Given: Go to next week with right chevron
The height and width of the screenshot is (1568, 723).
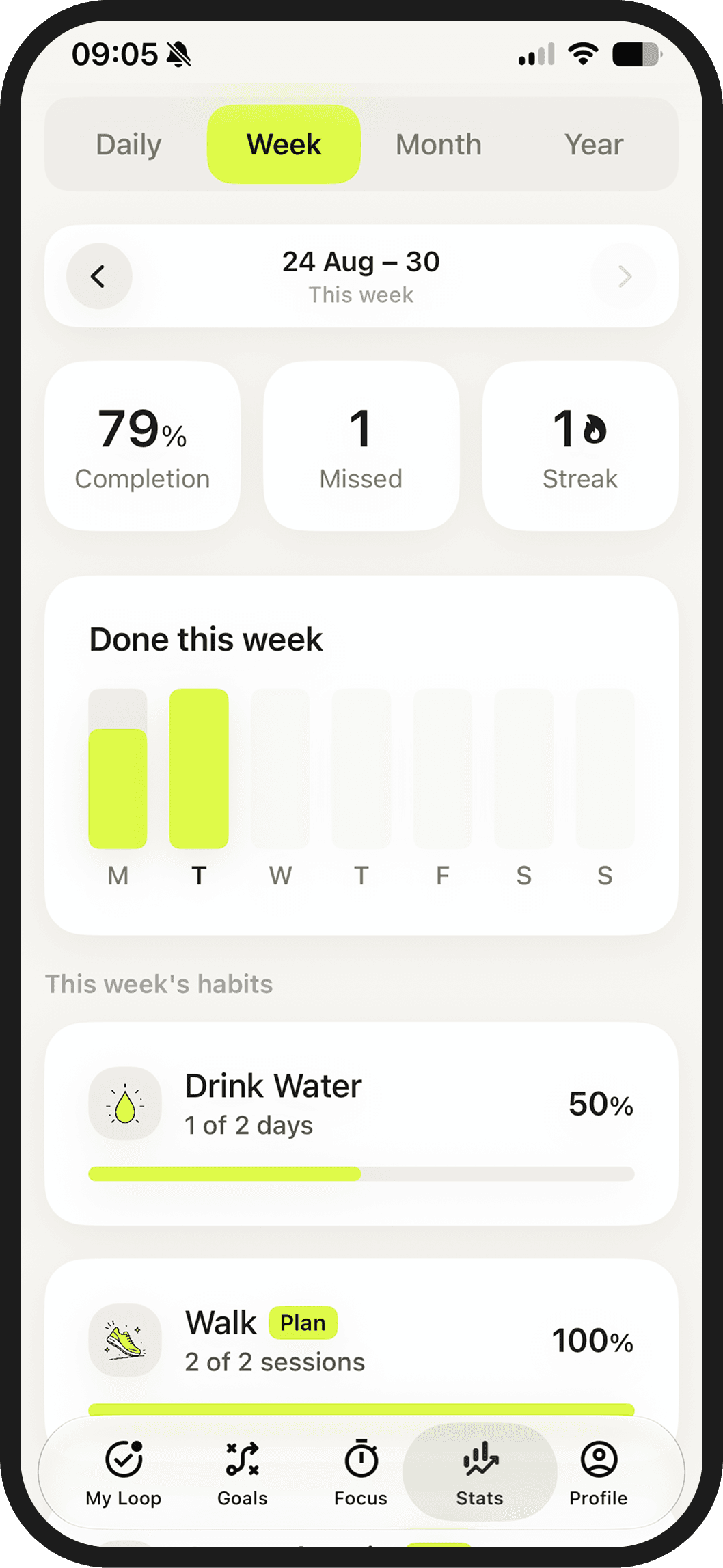Looking at the screenshot, I should tap(624, 276).
